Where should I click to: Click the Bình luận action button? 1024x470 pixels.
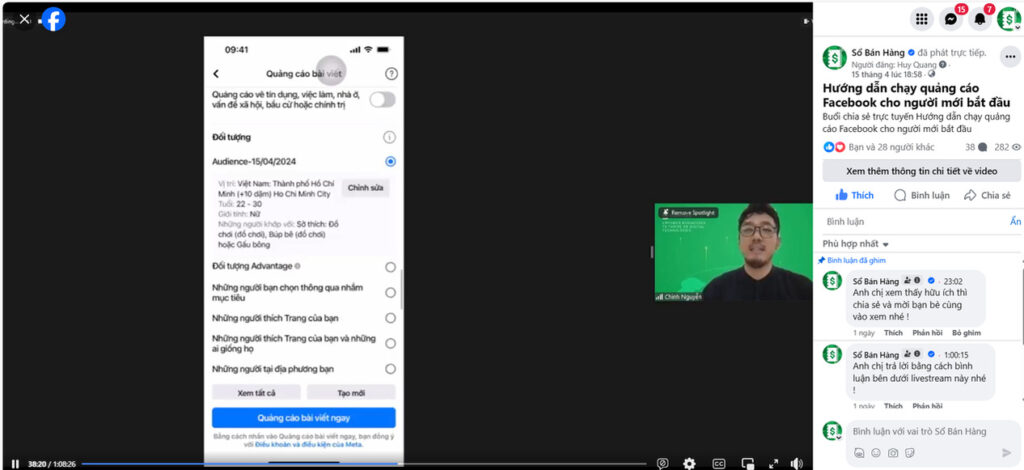[x=921, y=195]
